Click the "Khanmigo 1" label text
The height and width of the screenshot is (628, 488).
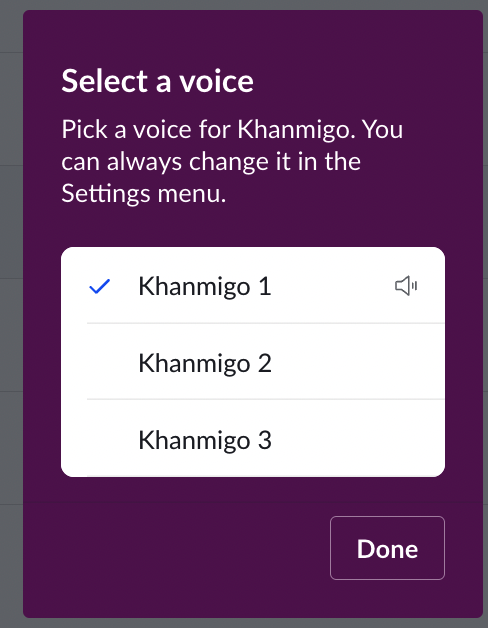[205, 286]
